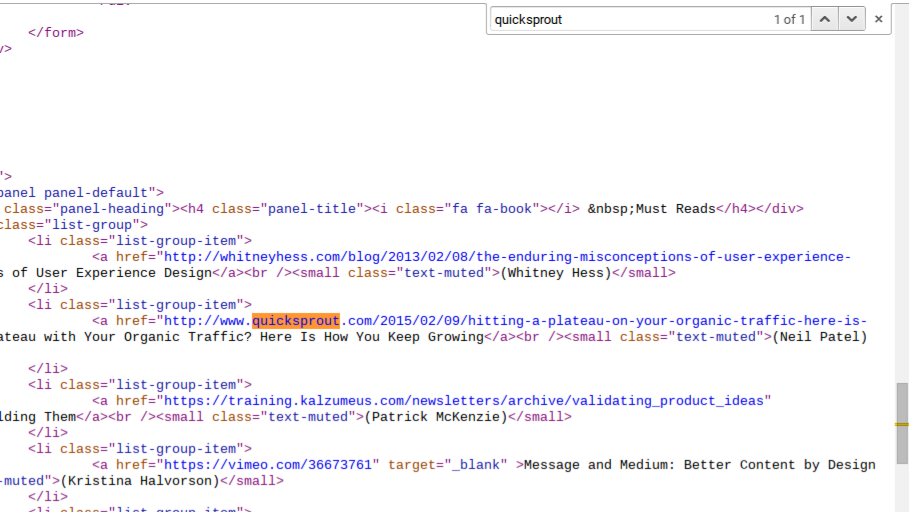909x512 pixels.
Task: Click the target="_blank" attribute text
Action: (448, 465)
